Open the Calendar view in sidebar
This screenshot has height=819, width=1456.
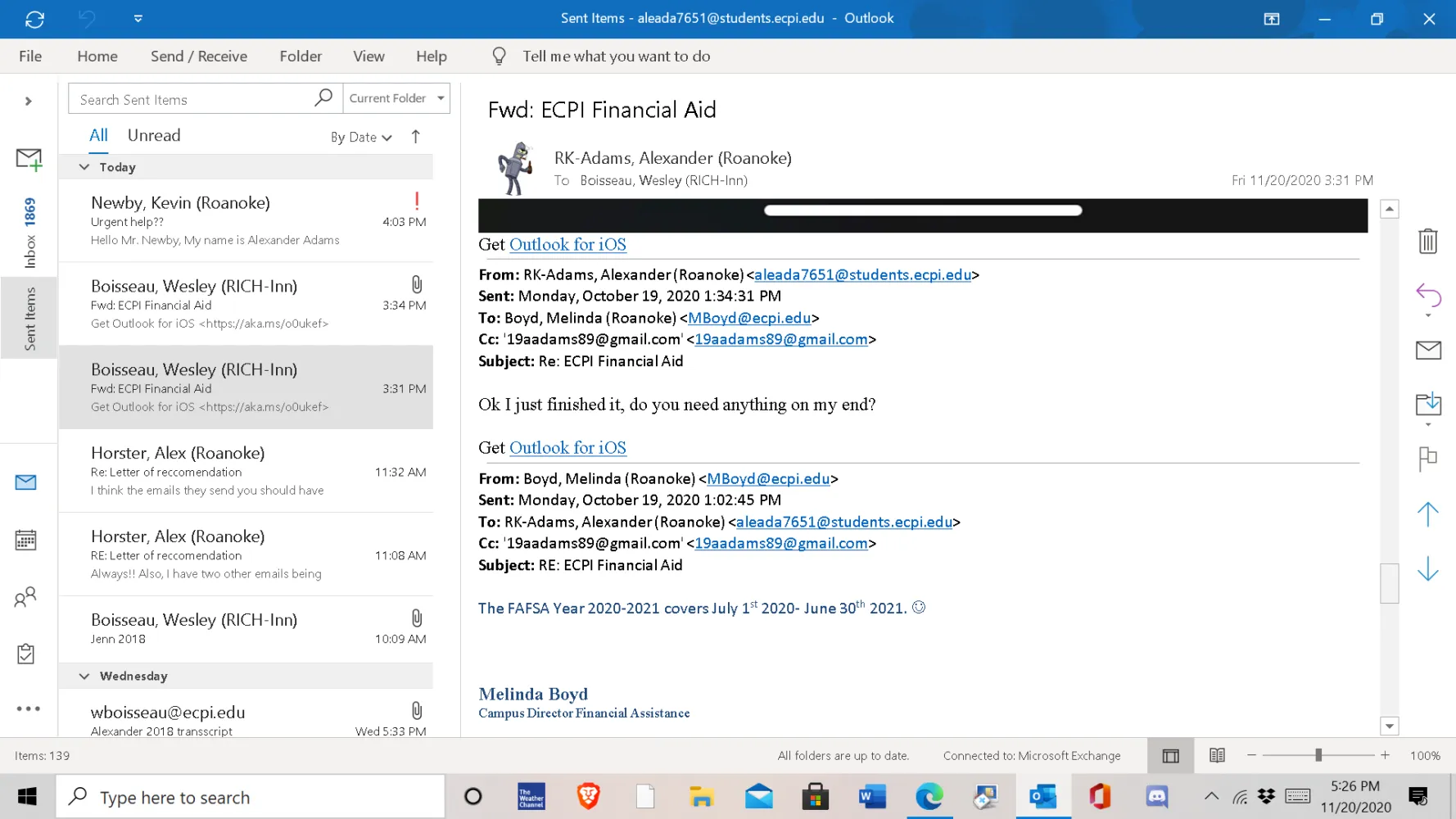(x=26, y=541)
